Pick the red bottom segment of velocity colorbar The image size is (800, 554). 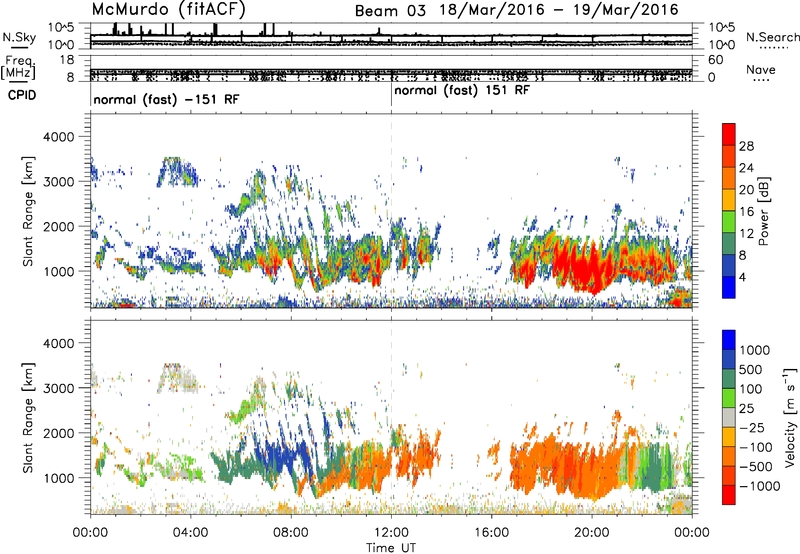[x=729, y=495]
